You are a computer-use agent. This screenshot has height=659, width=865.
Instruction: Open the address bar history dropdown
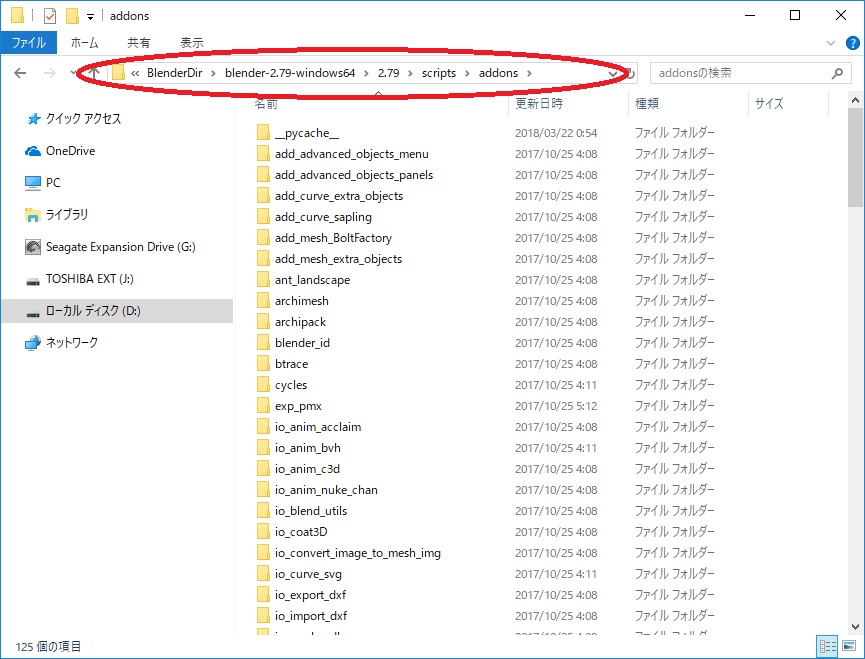tap(612, 73)
